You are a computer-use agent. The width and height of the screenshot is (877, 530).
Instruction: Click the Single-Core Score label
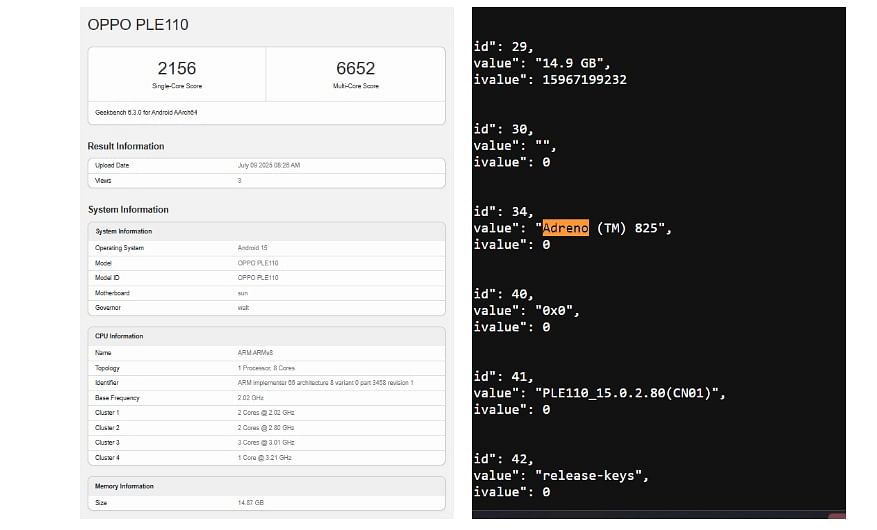[x=177, y=86]
